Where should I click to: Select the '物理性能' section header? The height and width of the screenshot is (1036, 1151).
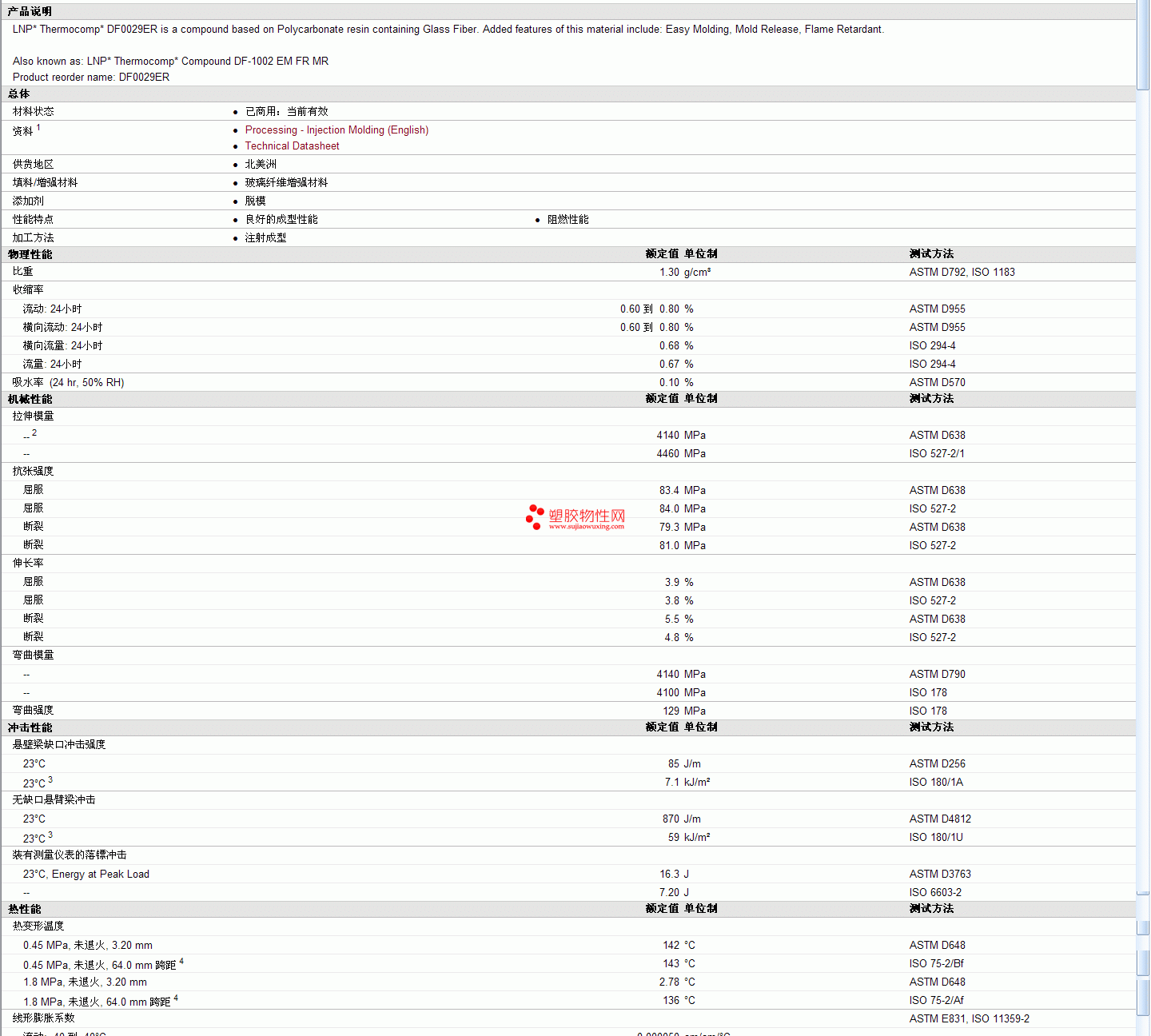tap(30, 254)
